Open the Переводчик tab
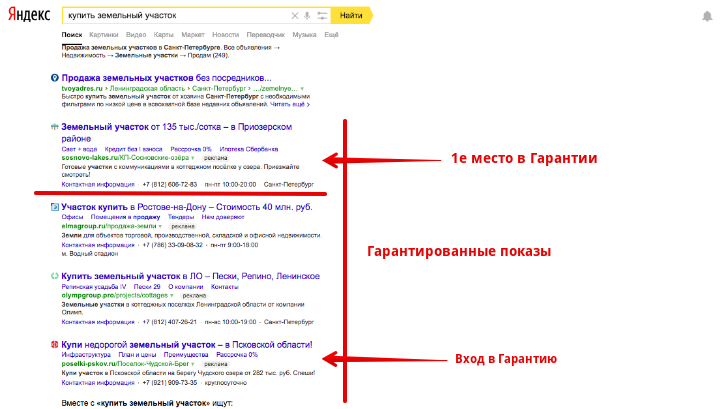Image resolution: width=725 pixels, height=409 pixels. tap(266, 35)
